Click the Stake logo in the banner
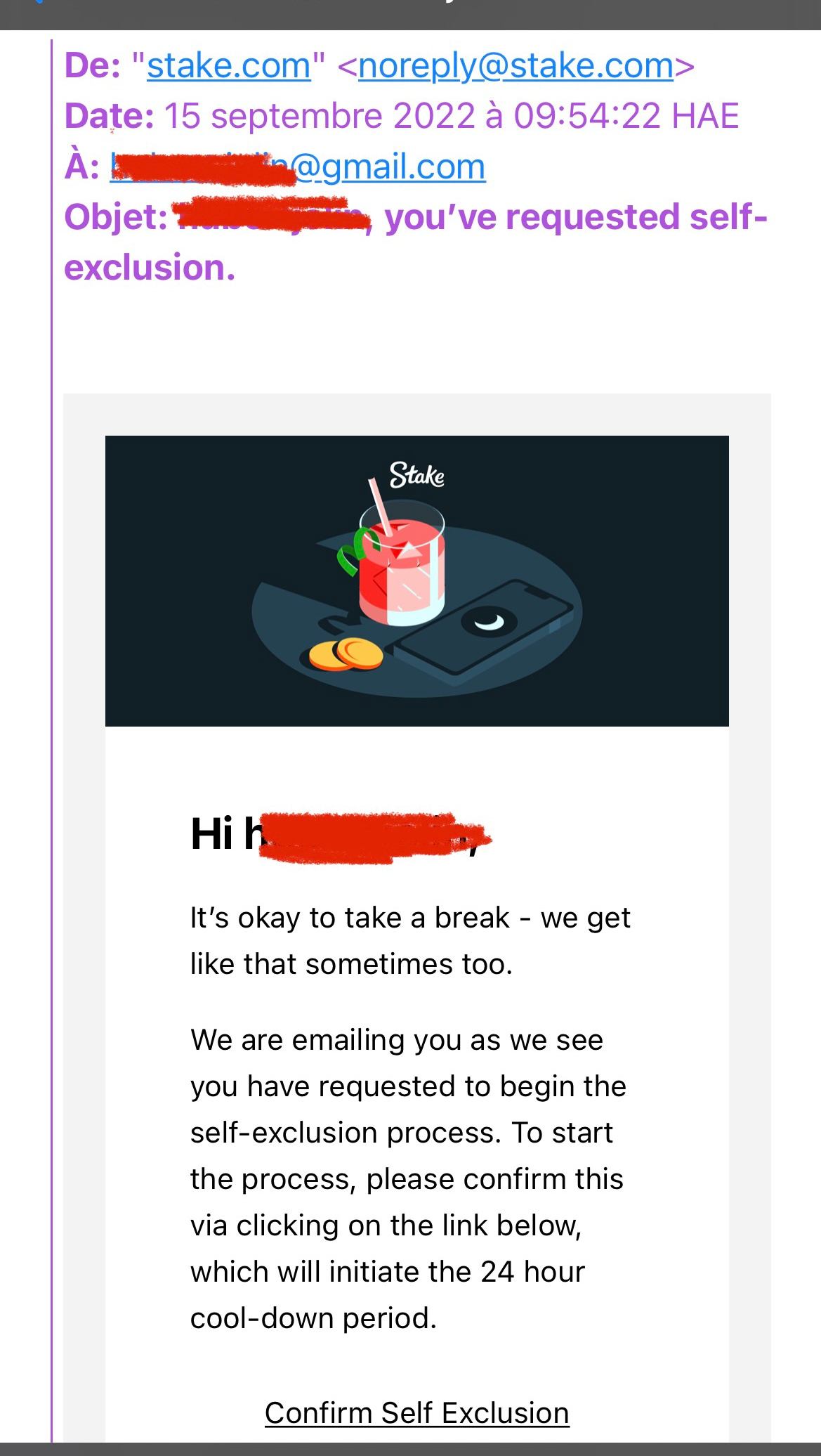821x1456 pixels. click(x=416, y=476)
